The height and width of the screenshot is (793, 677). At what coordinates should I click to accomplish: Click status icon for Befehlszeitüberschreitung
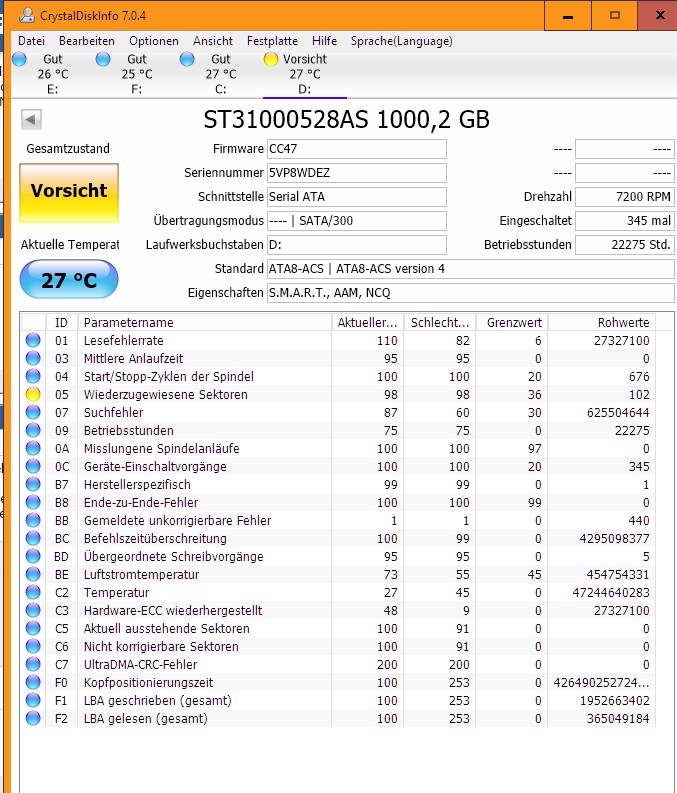pos(33,539)
